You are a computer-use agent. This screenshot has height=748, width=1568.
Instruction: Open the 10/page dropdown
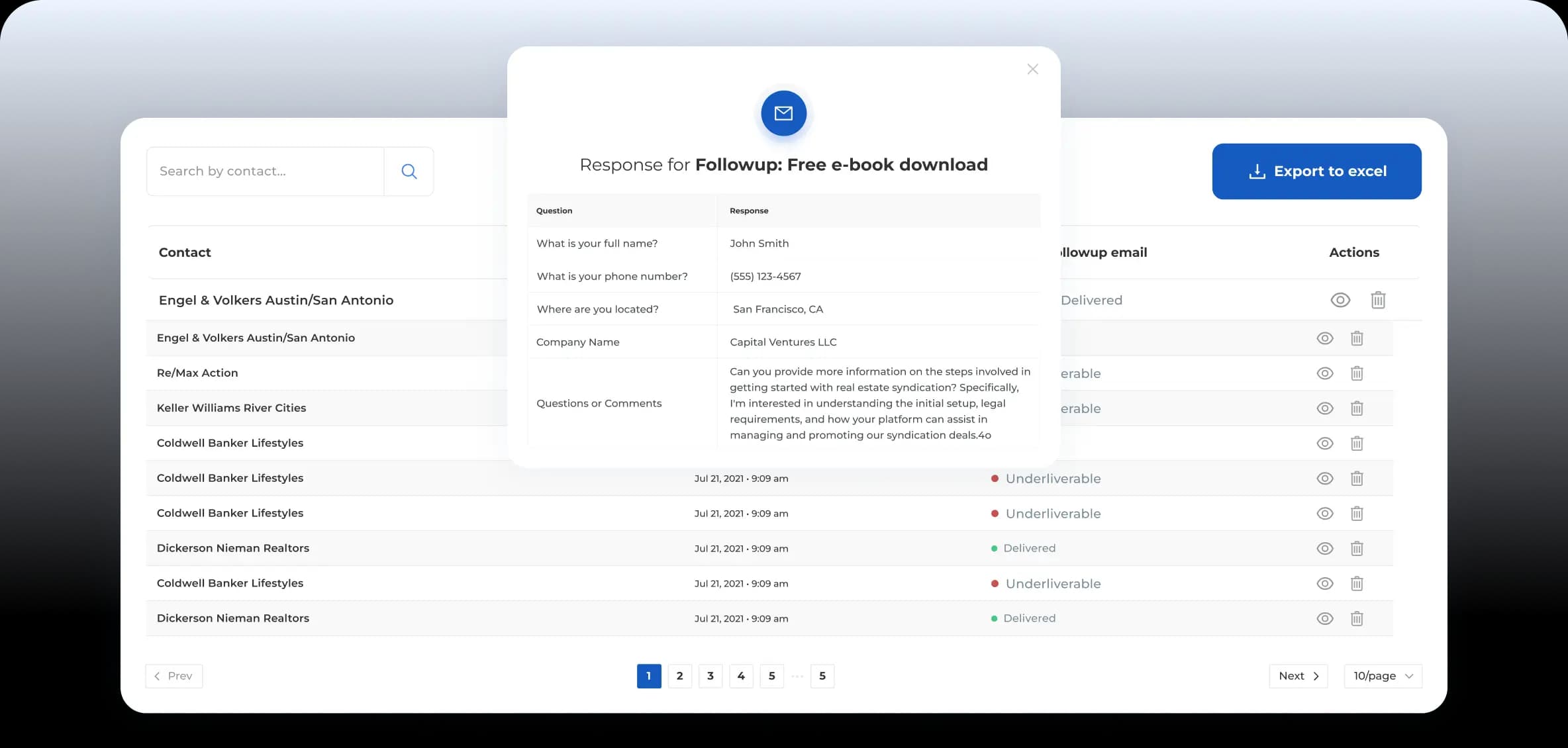coord(1383,676)
